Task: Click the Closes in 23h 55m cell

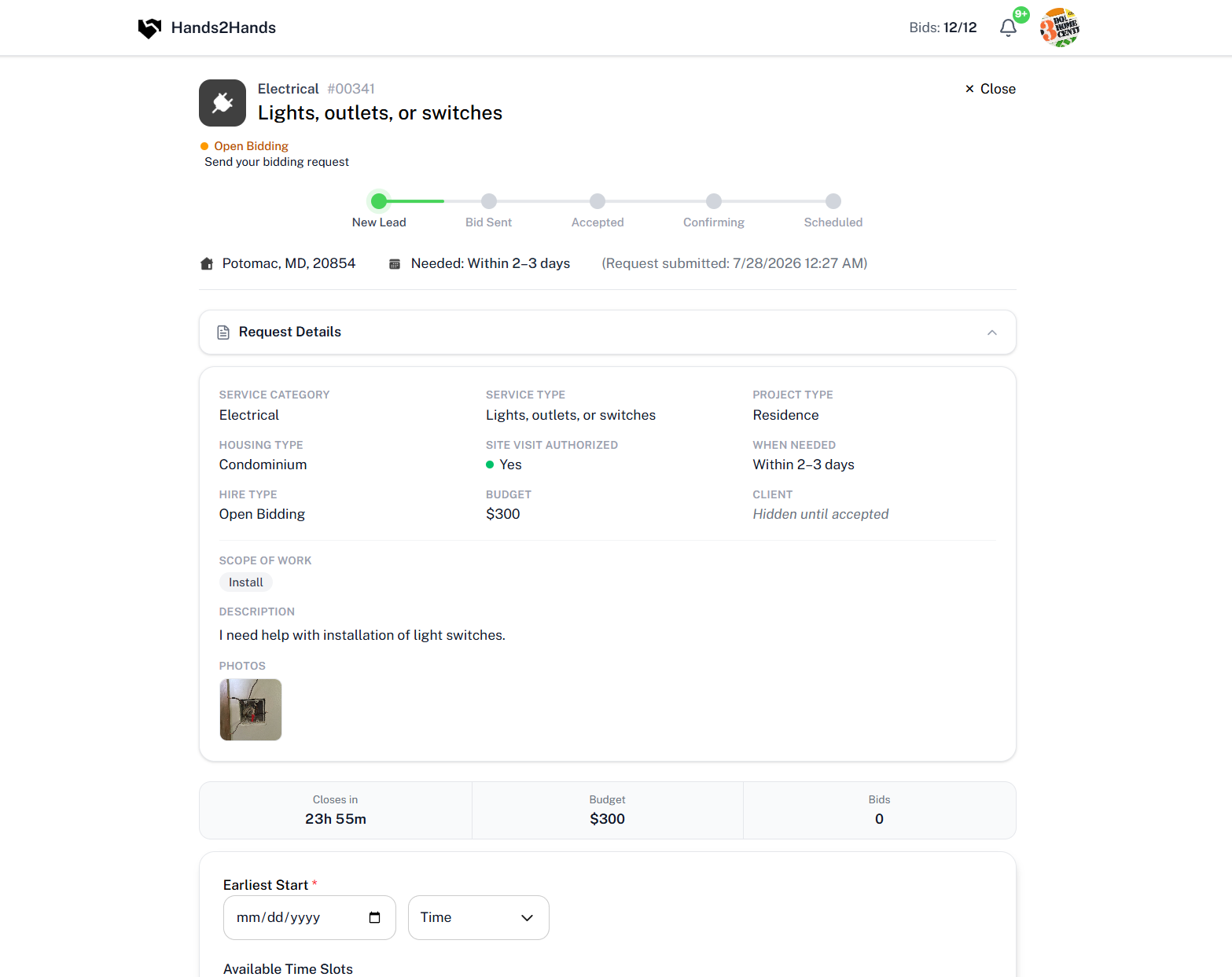Action: [336, 810]
